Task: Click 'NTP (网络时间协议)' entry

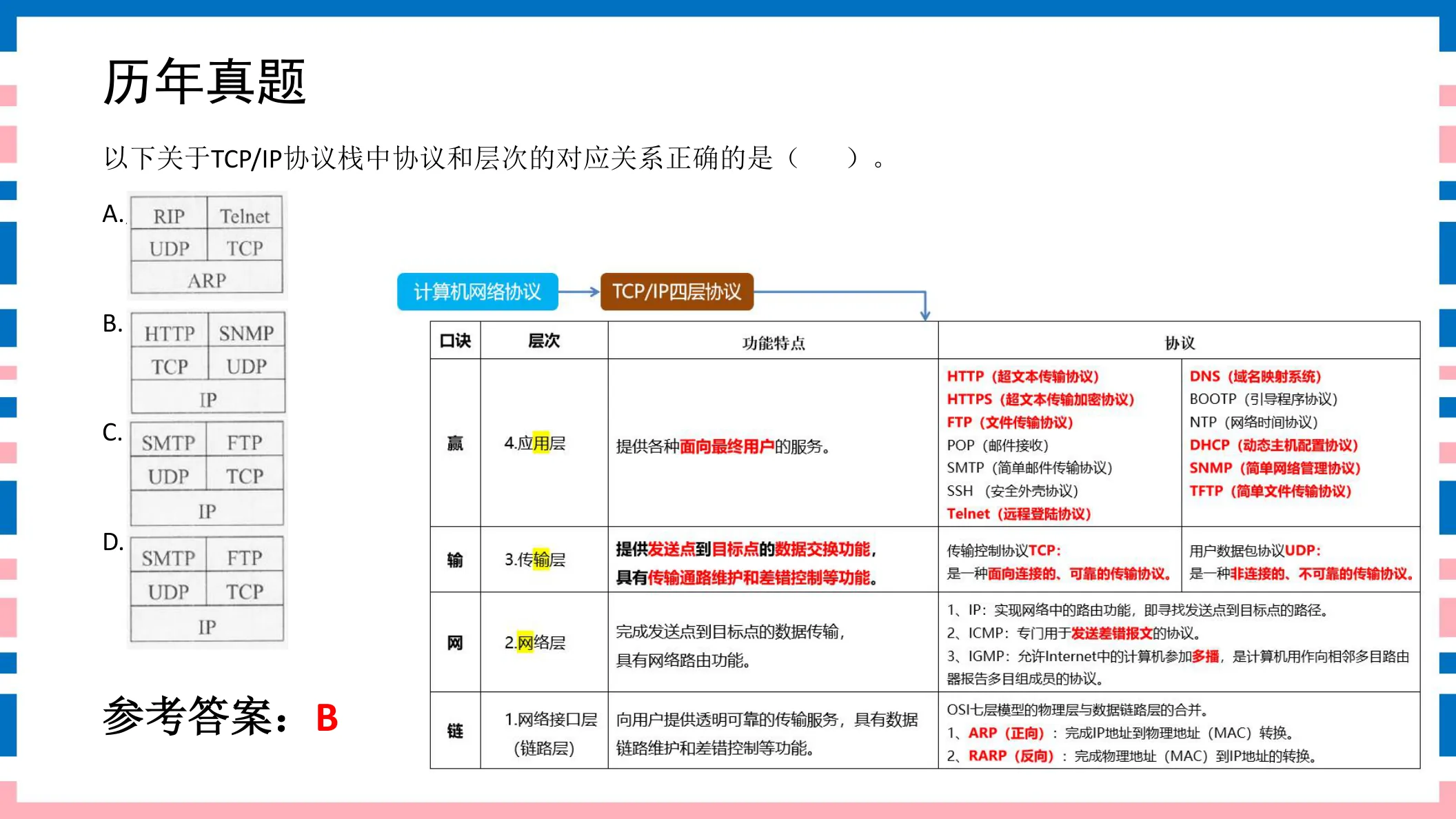Action: [1254, 422]
